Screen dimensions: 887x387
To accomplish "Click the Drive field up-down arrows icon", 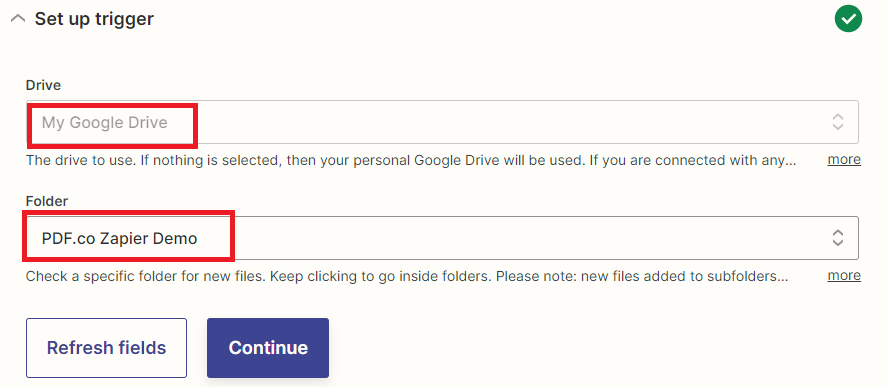I will point(838,122).
